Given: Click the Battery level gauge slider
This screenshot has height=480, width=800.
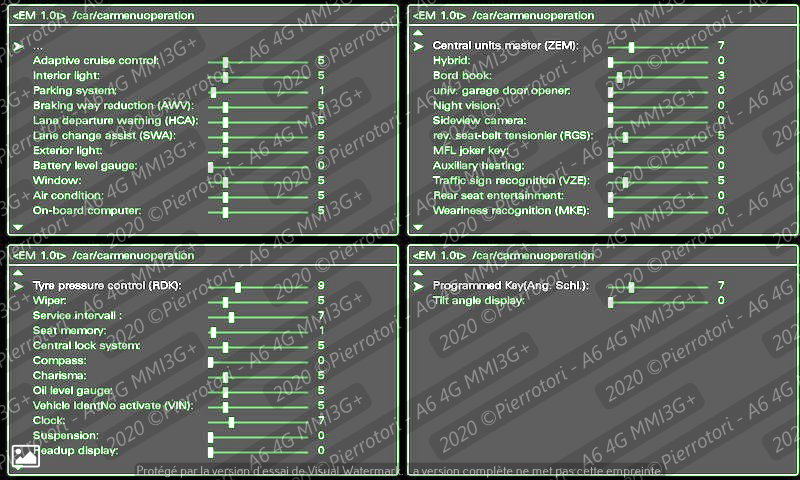Looking at the screenshot, I should coord(210,166).
